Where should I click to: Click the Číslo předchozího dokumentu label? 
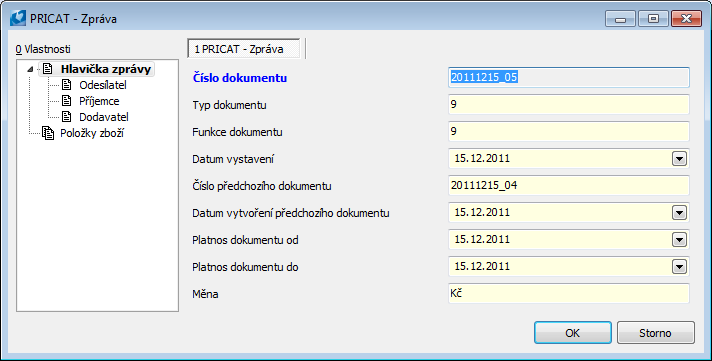[262, 186]
